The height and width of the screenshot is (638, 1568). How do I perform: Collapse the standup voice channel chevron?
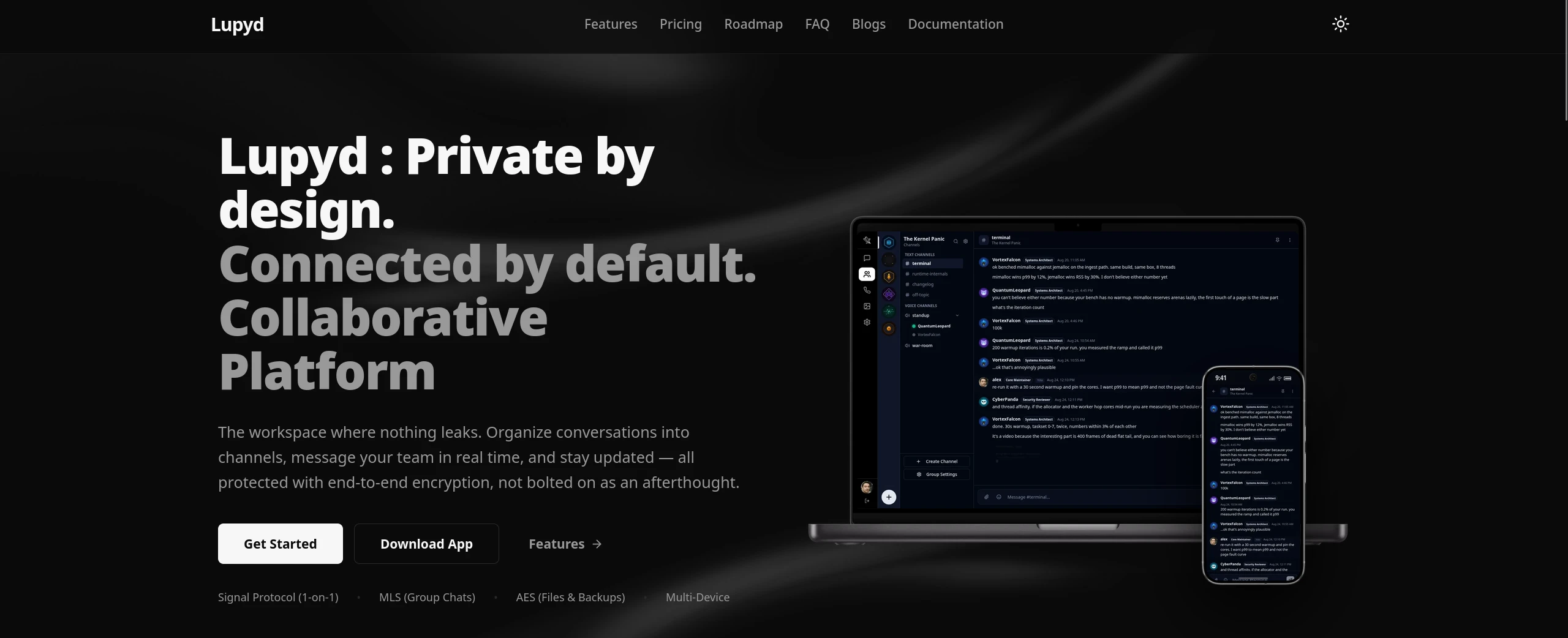[x=957, y=315]
